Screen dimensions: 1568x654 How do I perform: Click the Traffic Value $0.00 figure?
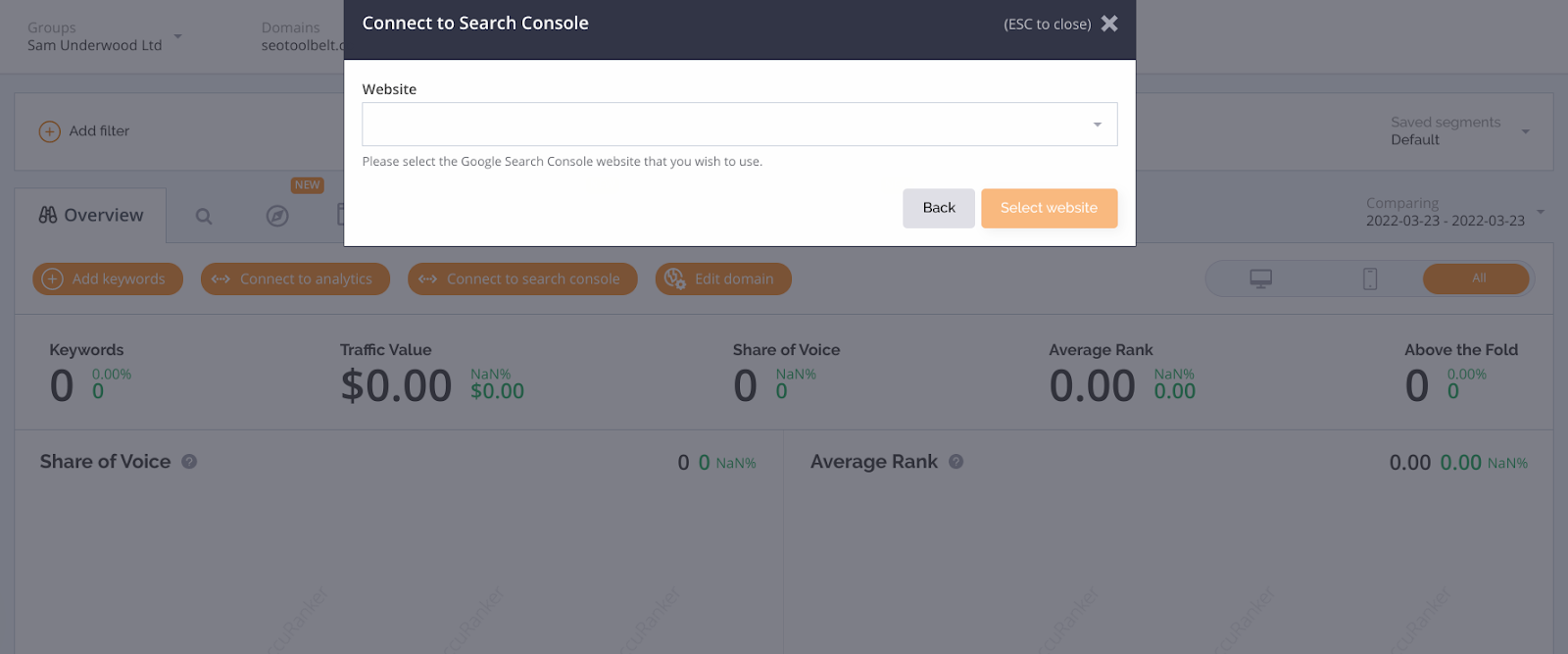[396, 385]
